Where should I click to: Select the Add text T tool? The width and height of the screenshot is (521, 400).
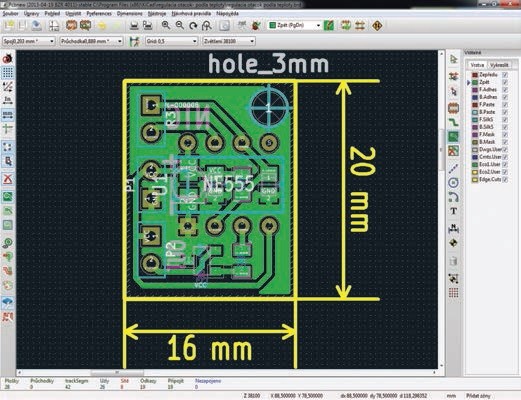[x=453, y=211]
